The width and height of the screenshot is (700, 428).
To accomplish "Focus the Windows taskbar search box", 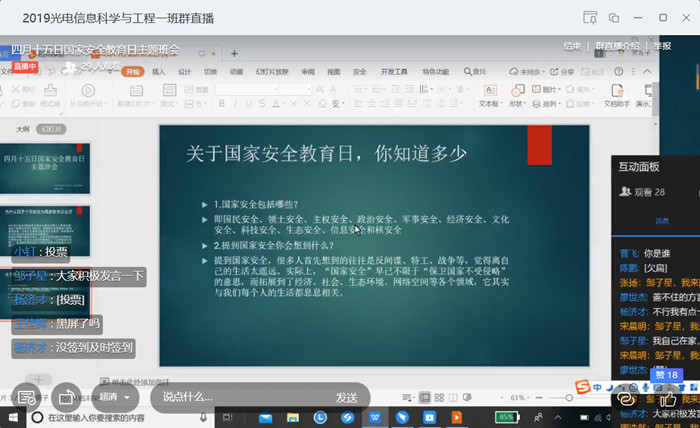I will coord(121,418).
